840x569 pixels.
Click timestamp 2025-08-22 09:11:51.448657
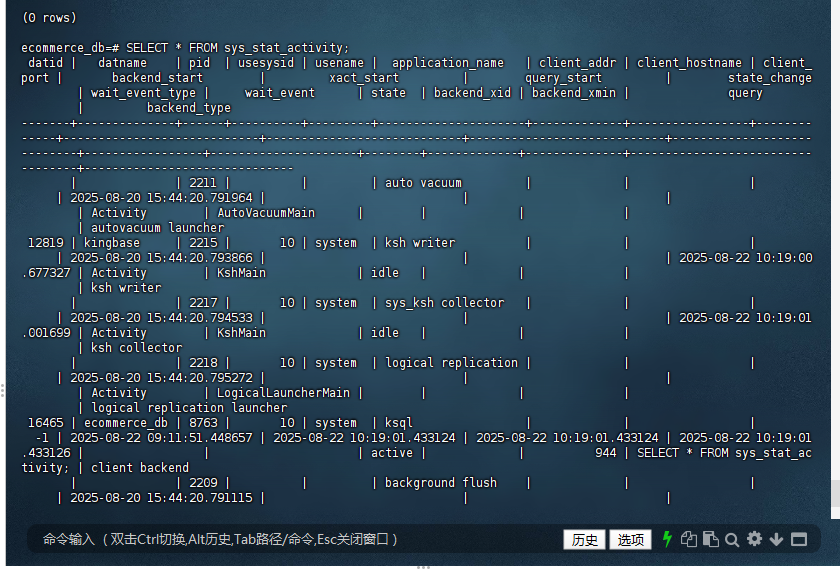tap(161, 438)
